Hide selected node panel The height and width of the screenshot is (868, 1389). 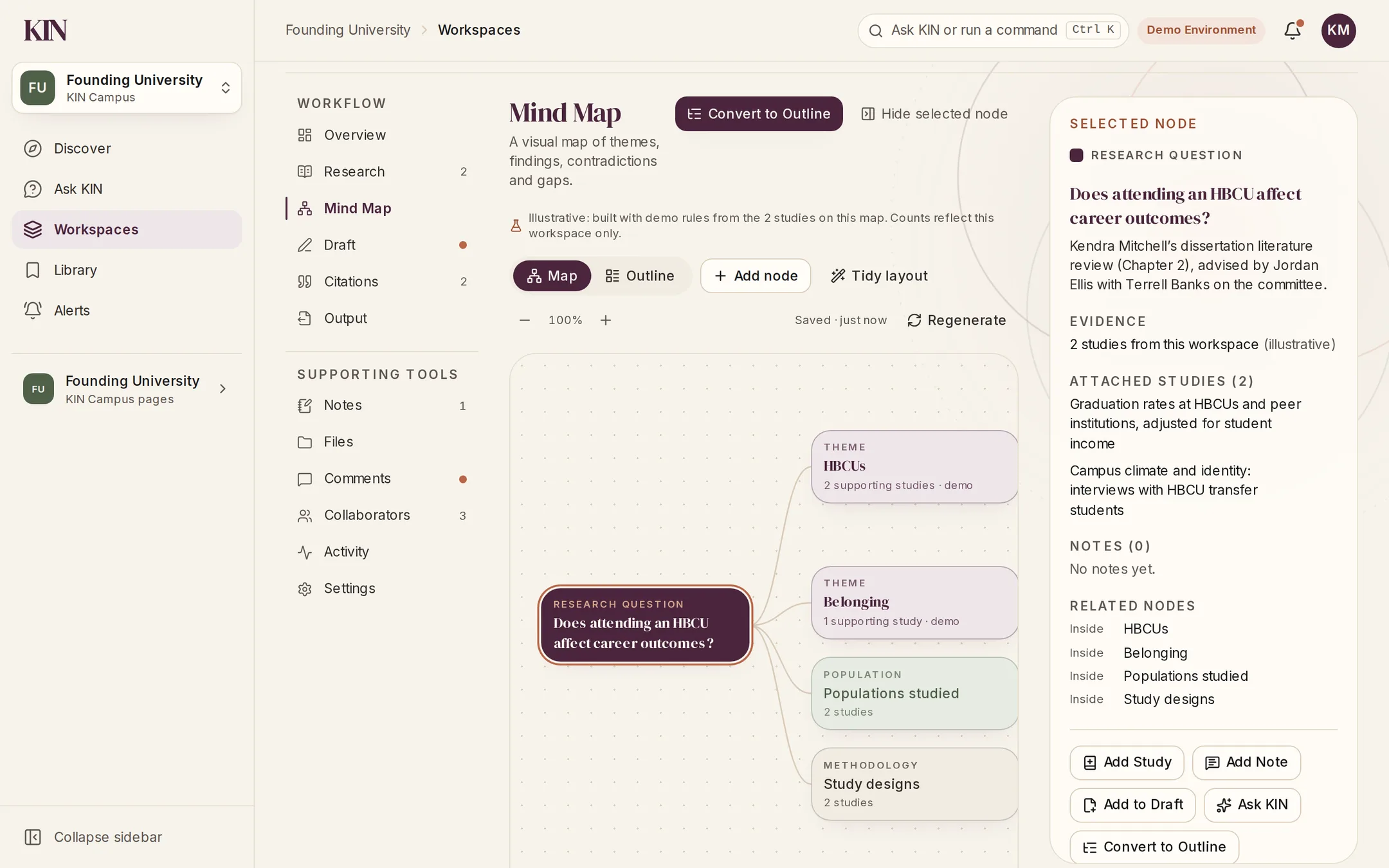click(934, 114)
